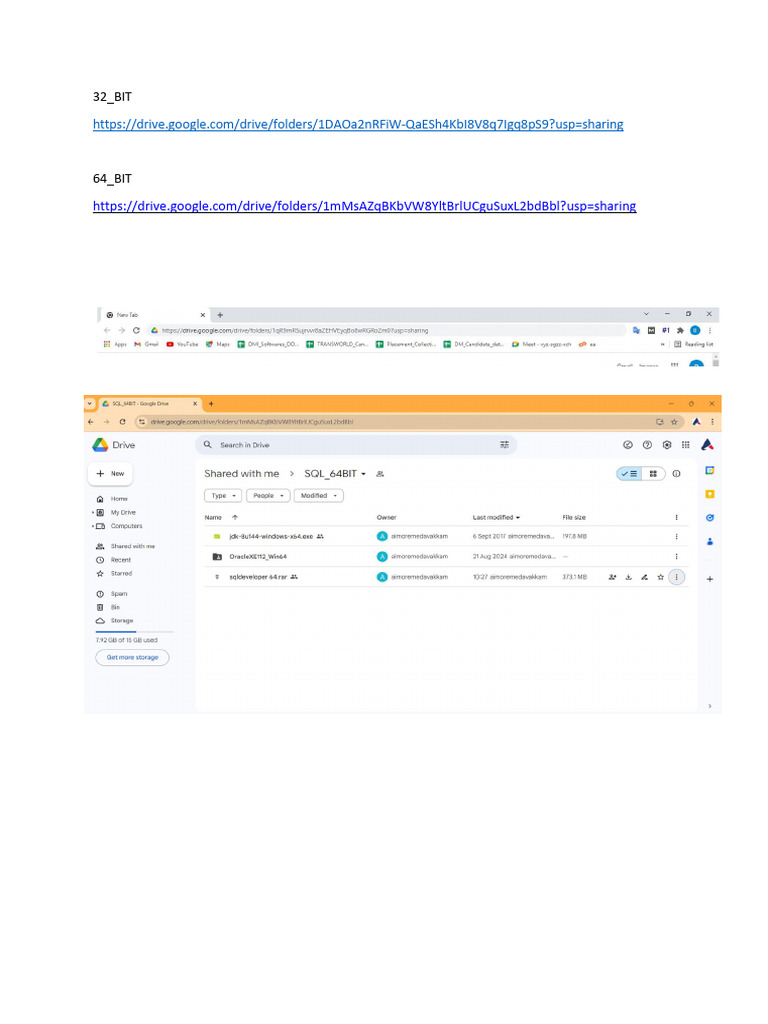The height and width of the screenshot is (1024, 768).
Task: Open Gmail bookmark in upper browser
Action: 146,344
